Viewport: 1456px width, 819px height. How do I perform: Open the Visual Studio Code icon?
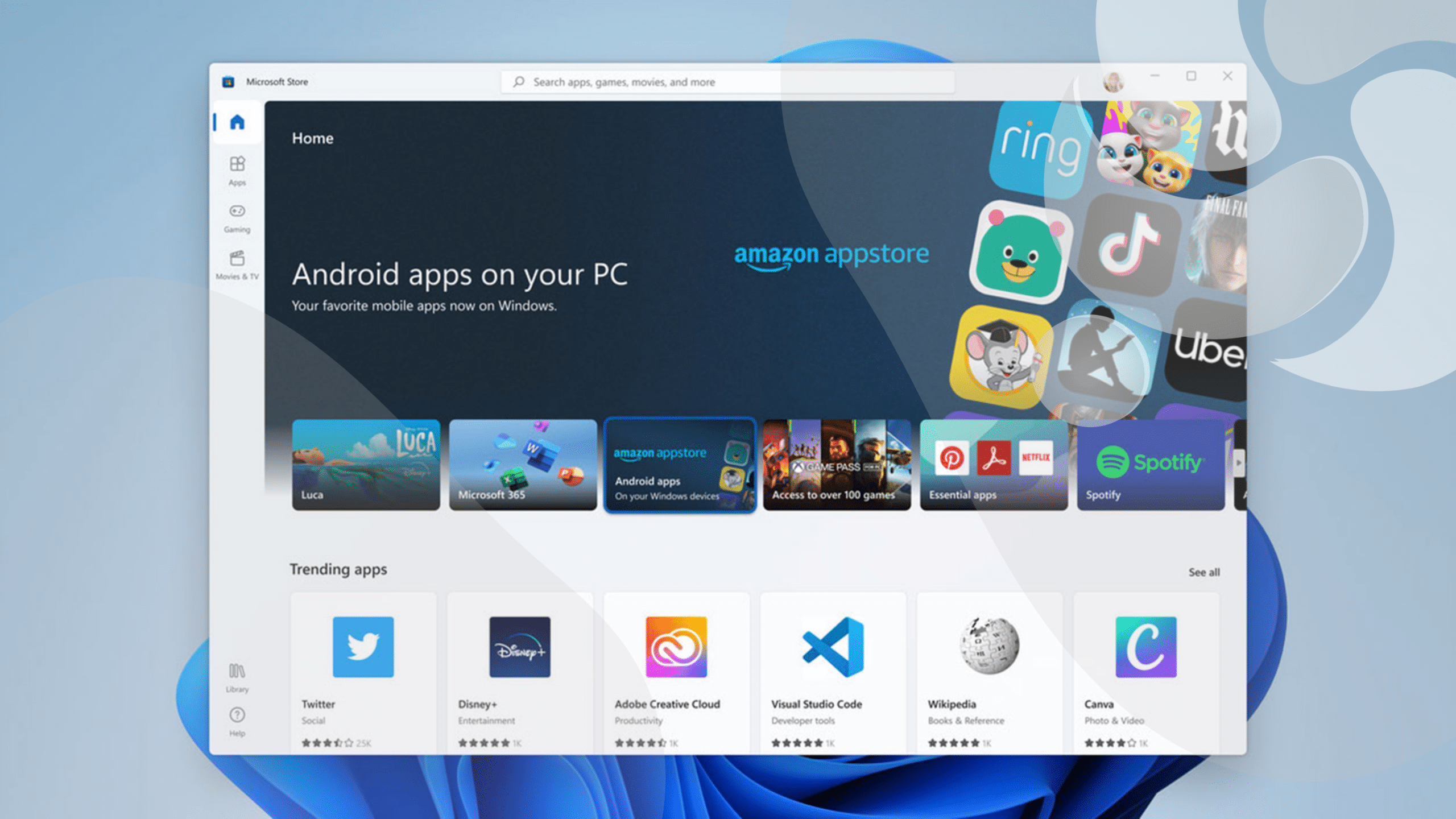(833, 647)
